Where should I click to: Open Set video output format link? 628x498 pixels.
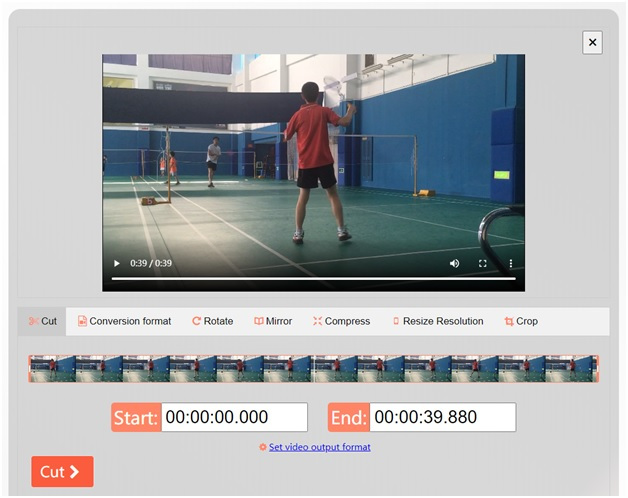click(320, 447)
